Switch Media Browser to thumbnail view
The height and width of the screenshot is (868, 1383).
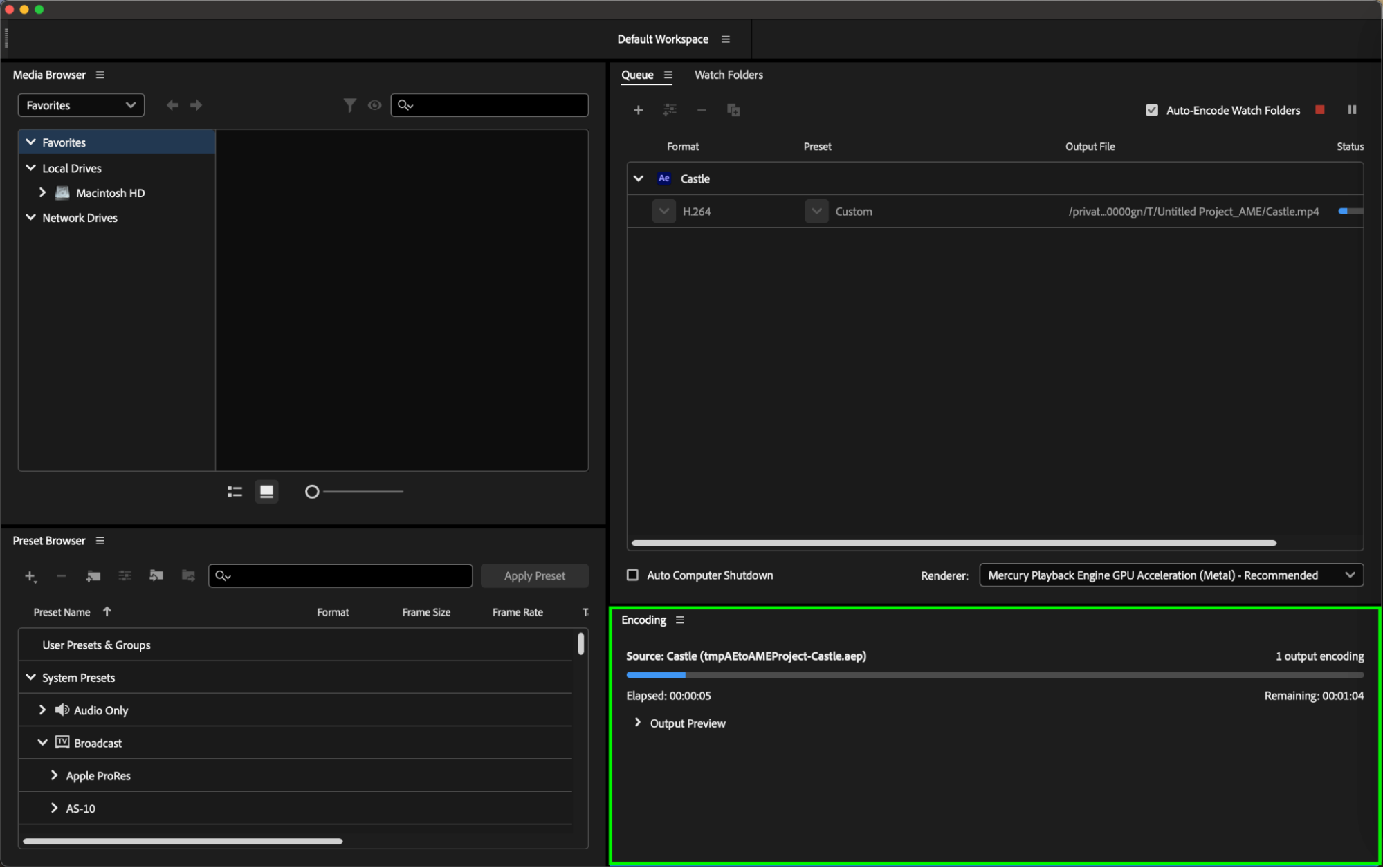(x=266, y=492)
